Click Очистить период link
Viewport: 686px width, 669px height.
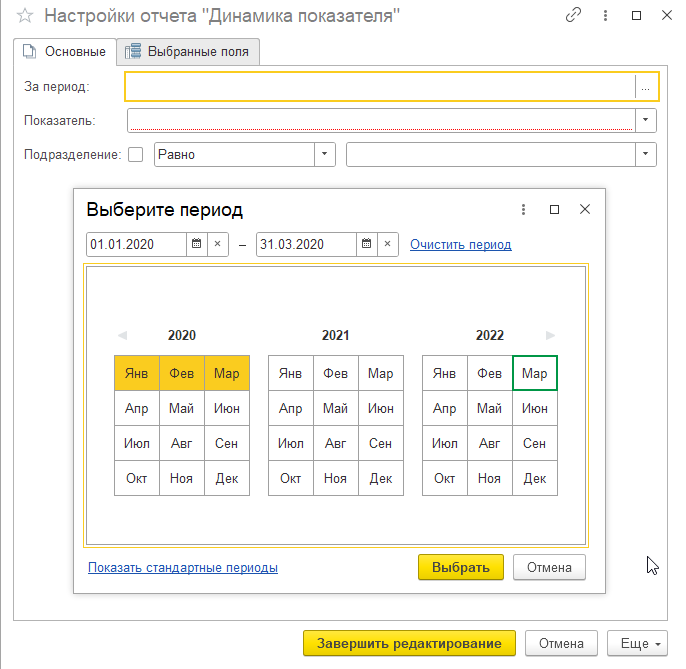click(x=461, y=244)
